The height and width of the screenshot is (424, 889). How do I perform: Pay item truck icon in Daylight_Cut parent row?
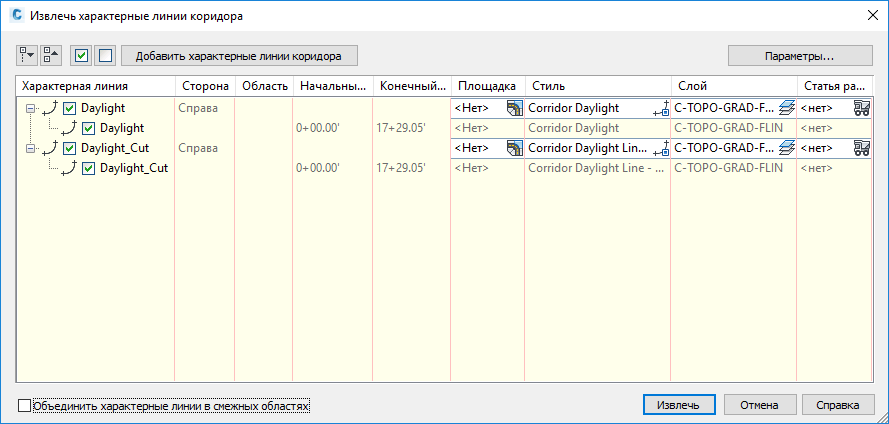point(862,149)
